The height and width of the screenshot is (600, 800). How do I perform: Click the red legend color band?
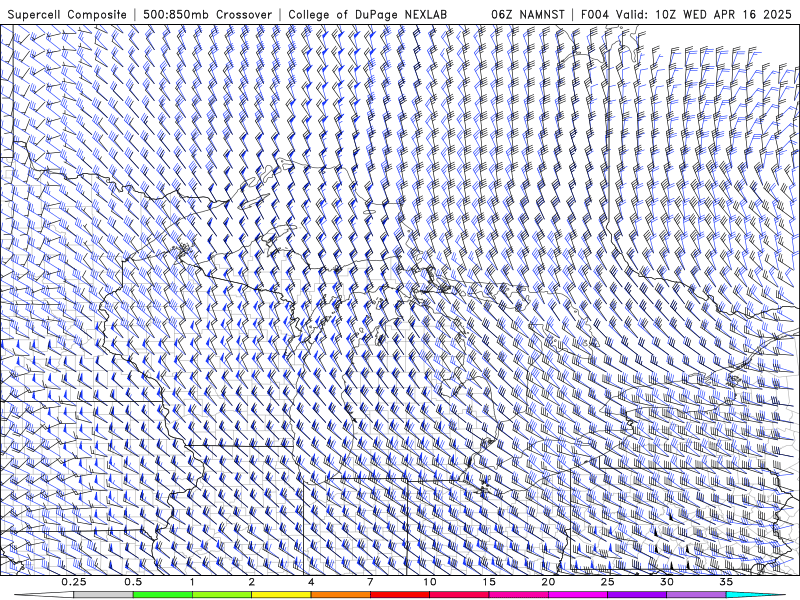coord(400,595)
